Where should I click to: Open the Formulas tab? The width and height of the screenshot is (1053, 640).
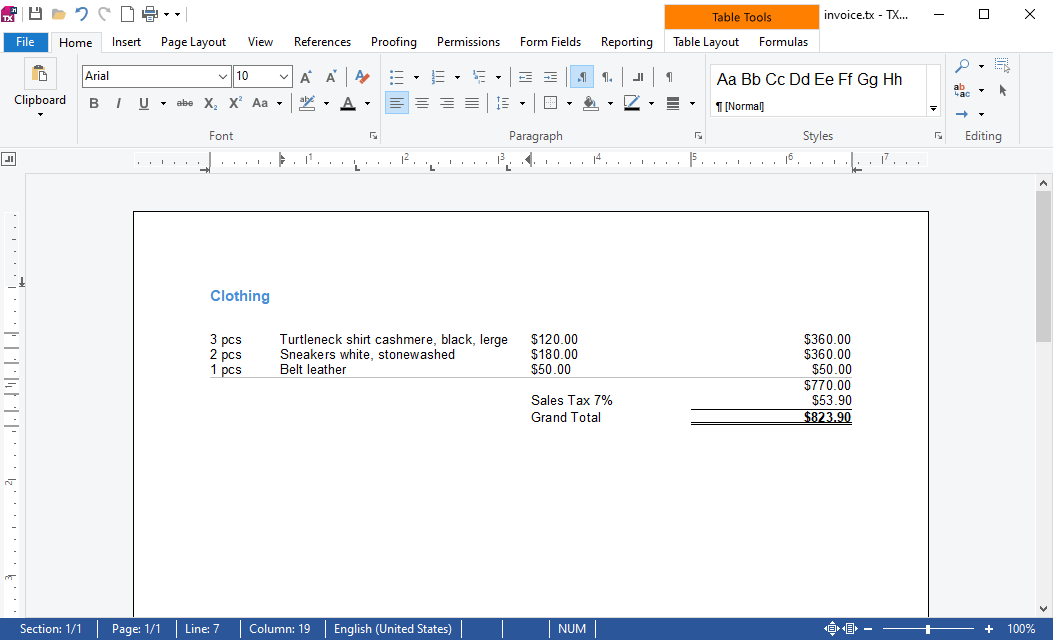(x=783, y=42)
